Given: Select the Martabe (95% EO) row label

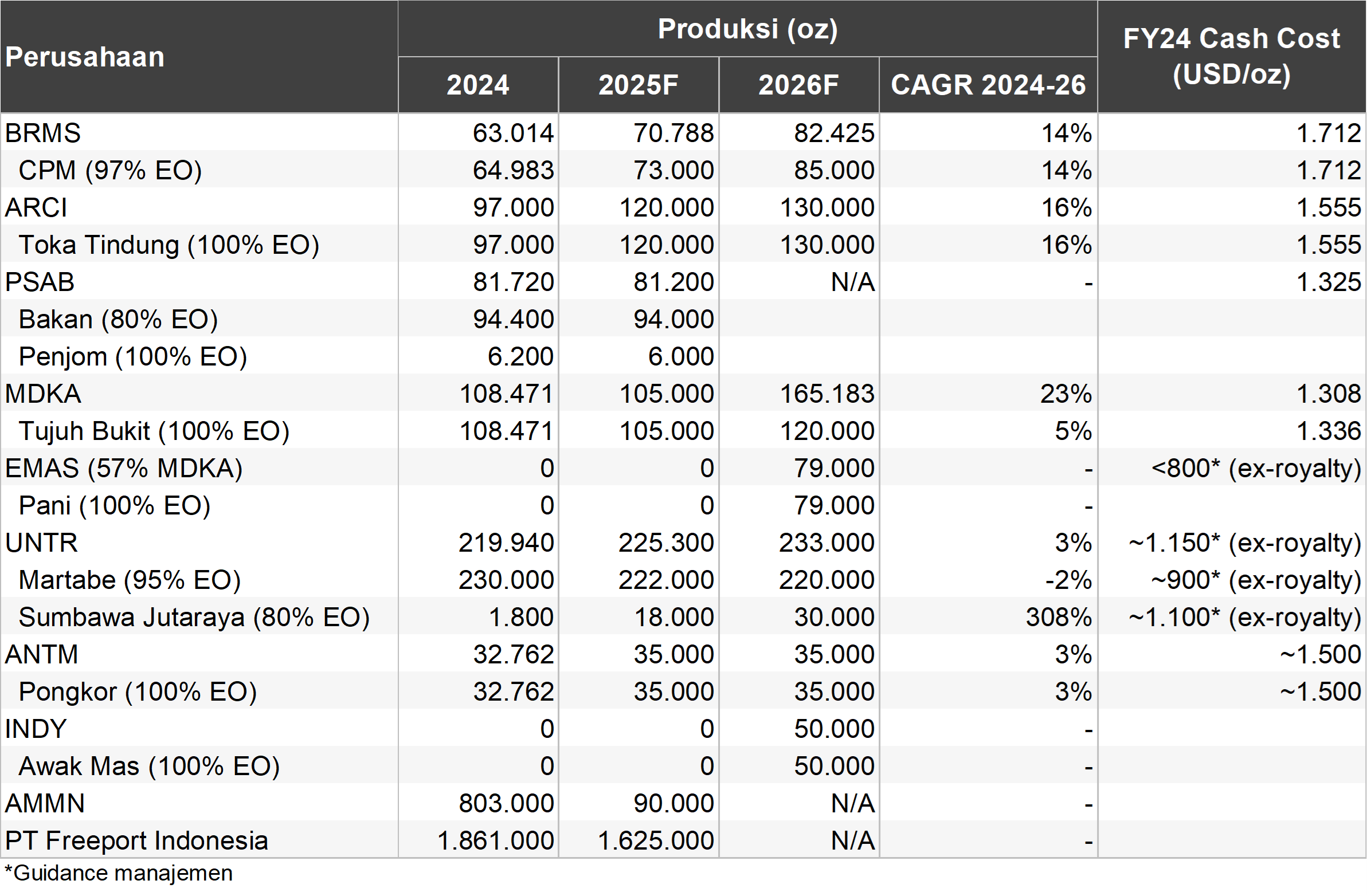Looking at the screenshot, I should pos(129,580).
